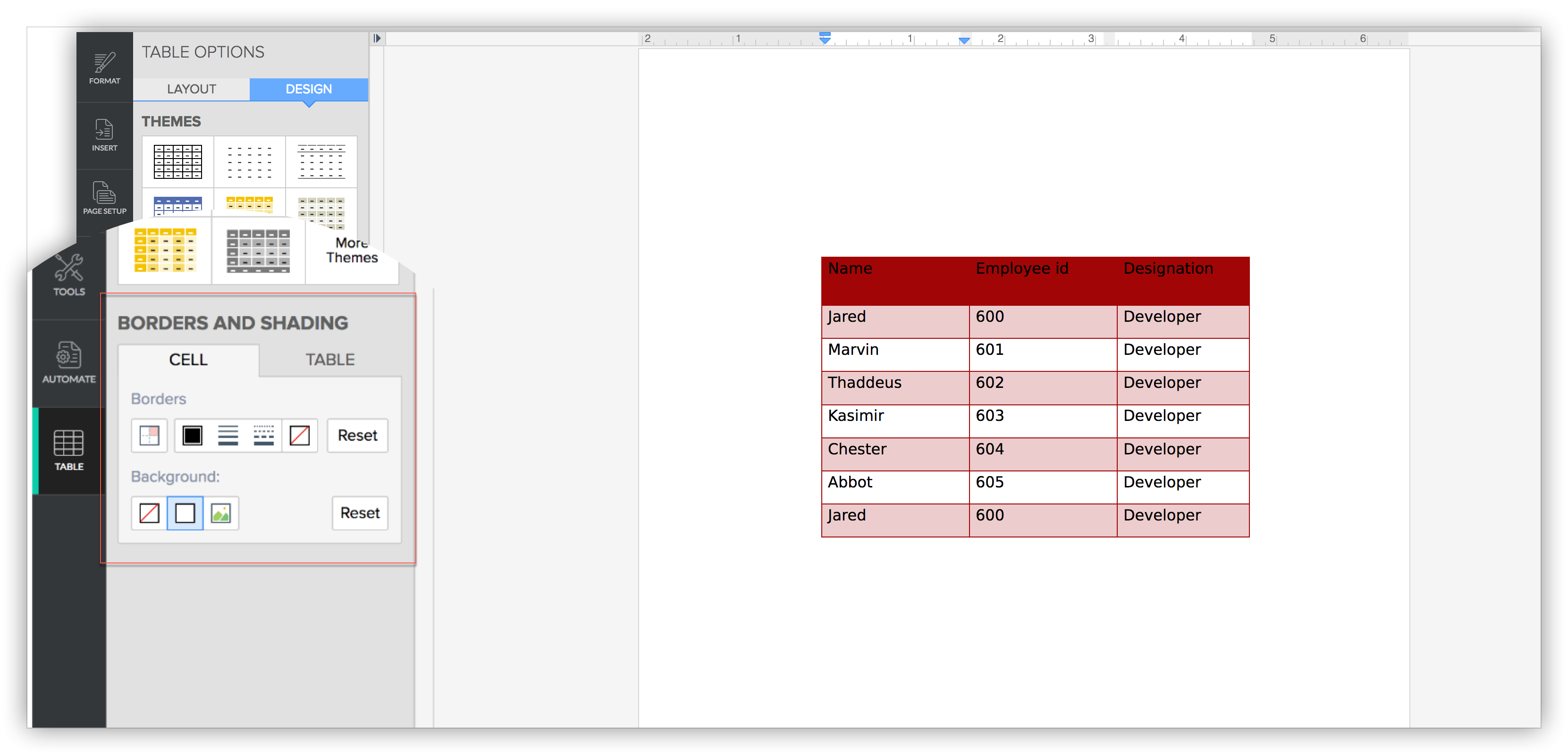Reset the cell background
This screenshot has height=755, width=1568.
360,513
